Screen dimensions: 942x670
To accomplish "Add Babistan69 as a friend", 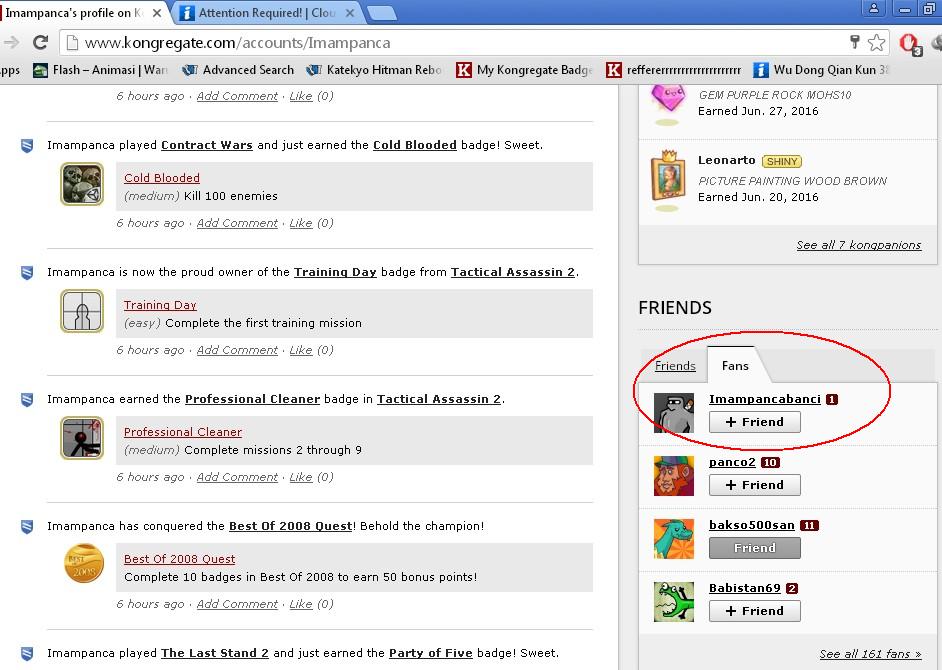I will pyautogui.click(x=755, y=611).
